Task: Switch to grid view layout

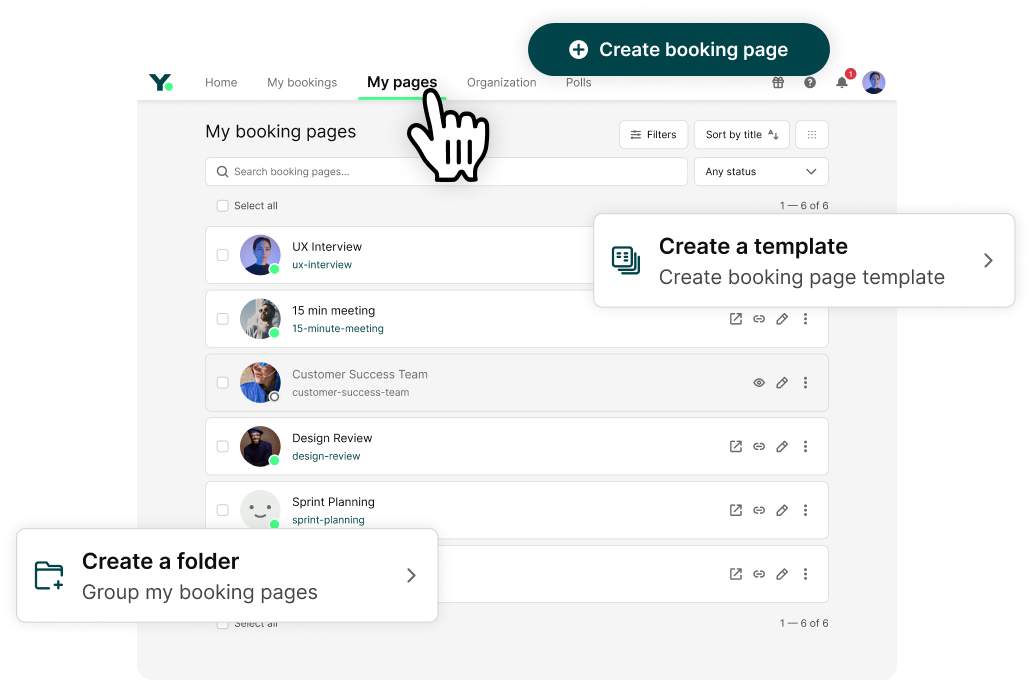Action: (x=811, y=134)
